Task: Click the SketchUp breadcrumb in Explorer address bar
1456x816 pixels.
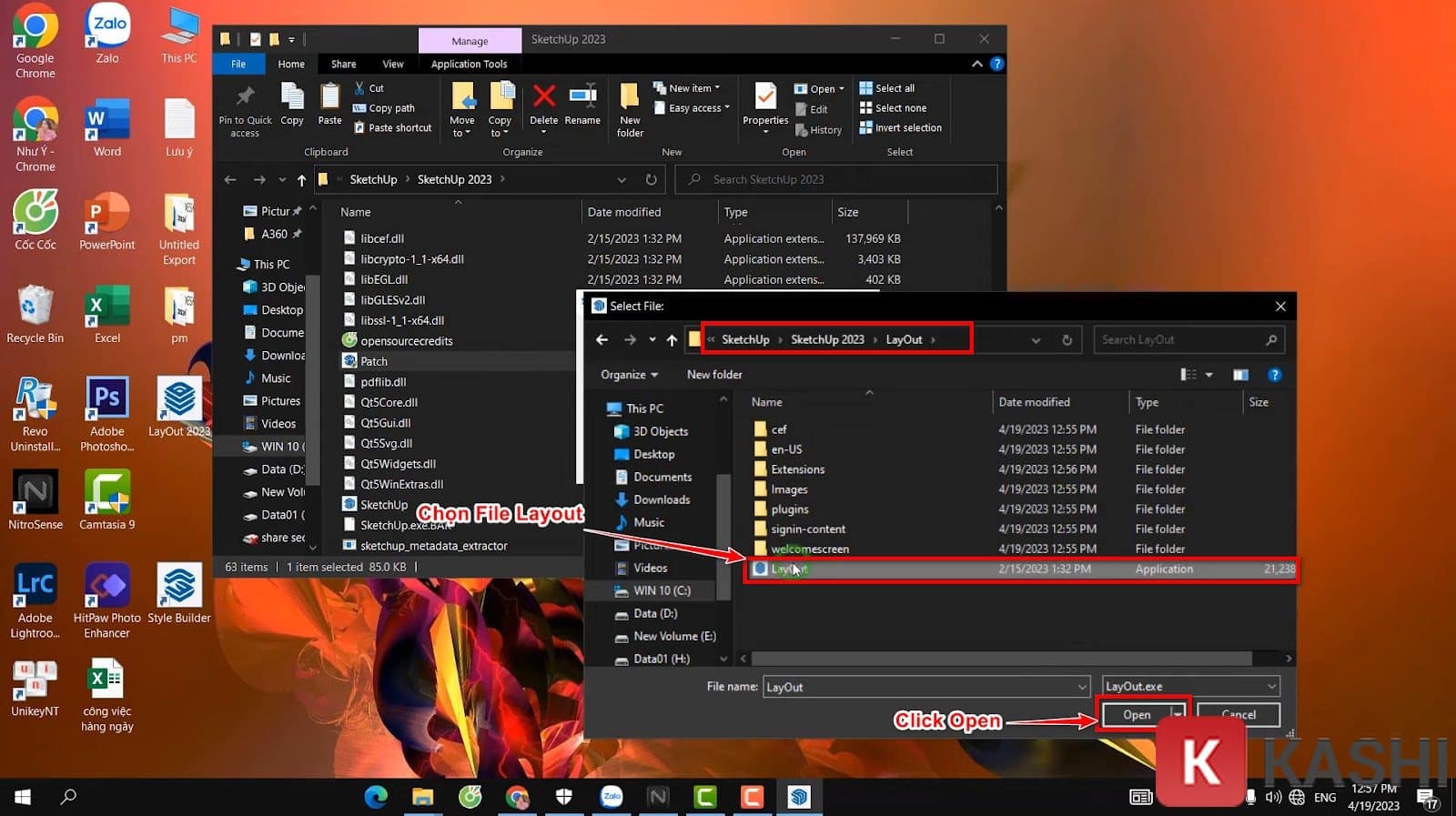Action: pyautogui.click(x=373, y=180)
